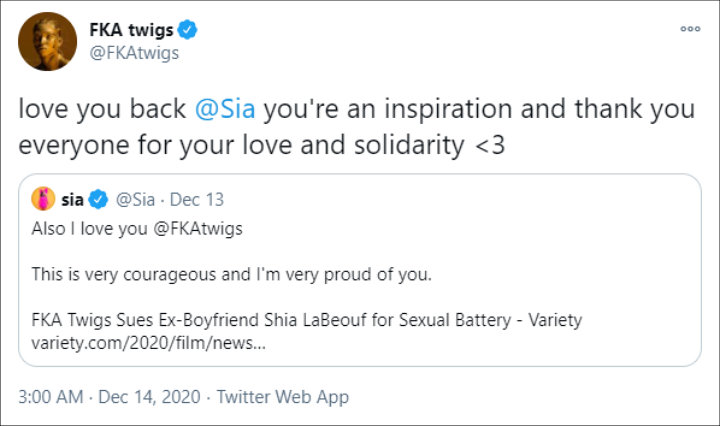
Task: Open FKA twigs profile picture
Action: [x=47, y=42]
